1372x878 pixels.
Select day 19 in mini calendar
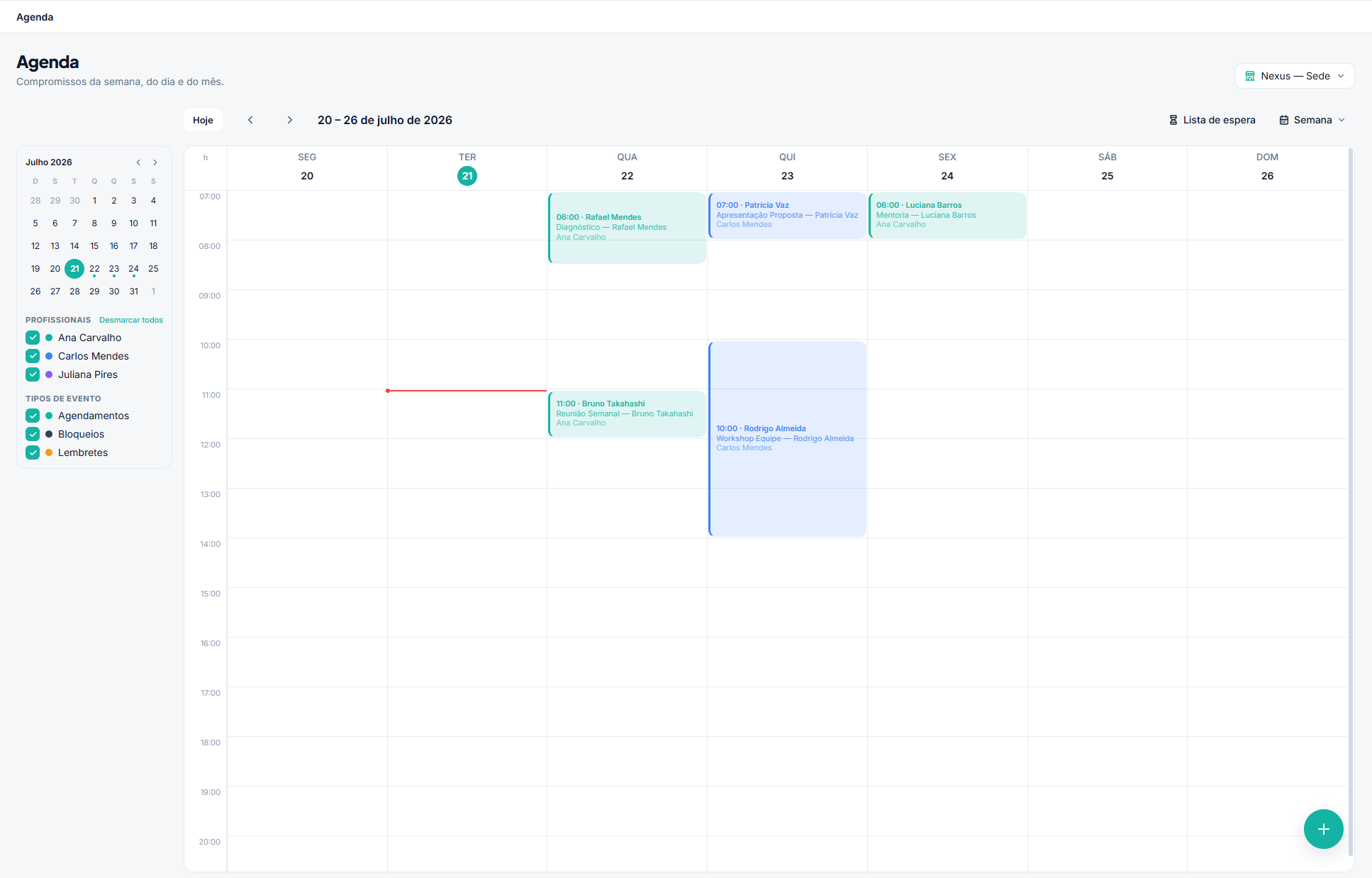pyautogui.click(x=35, y=269)
